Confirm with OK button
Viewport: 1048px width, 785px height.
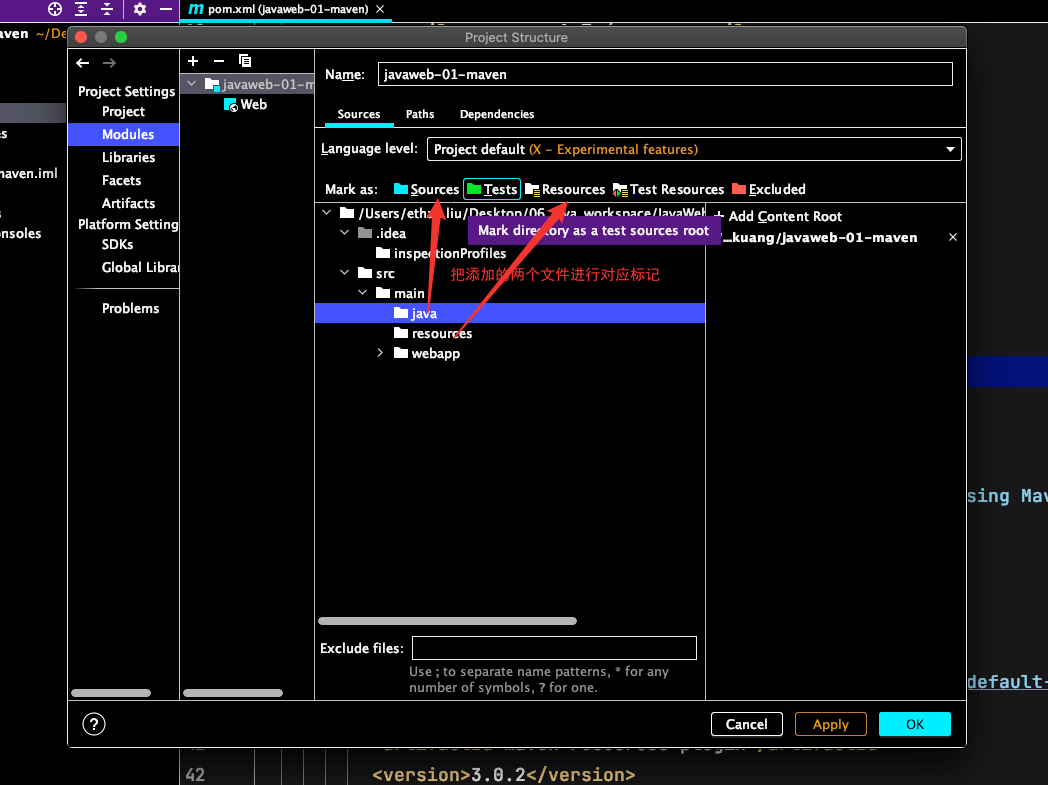click(x=914, y=724)
